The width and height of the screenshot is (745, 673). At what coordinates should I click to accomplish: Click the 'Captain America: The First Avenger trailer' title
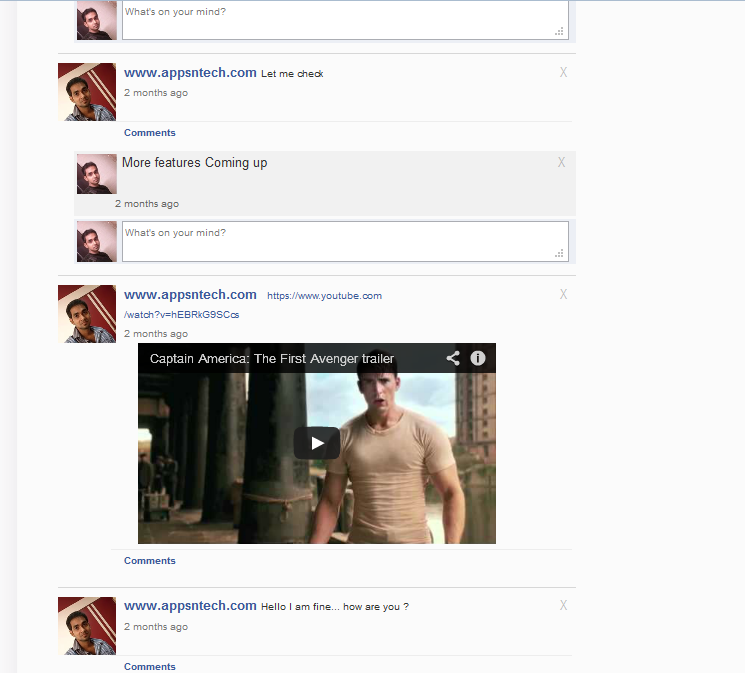(x=272, y=358)
